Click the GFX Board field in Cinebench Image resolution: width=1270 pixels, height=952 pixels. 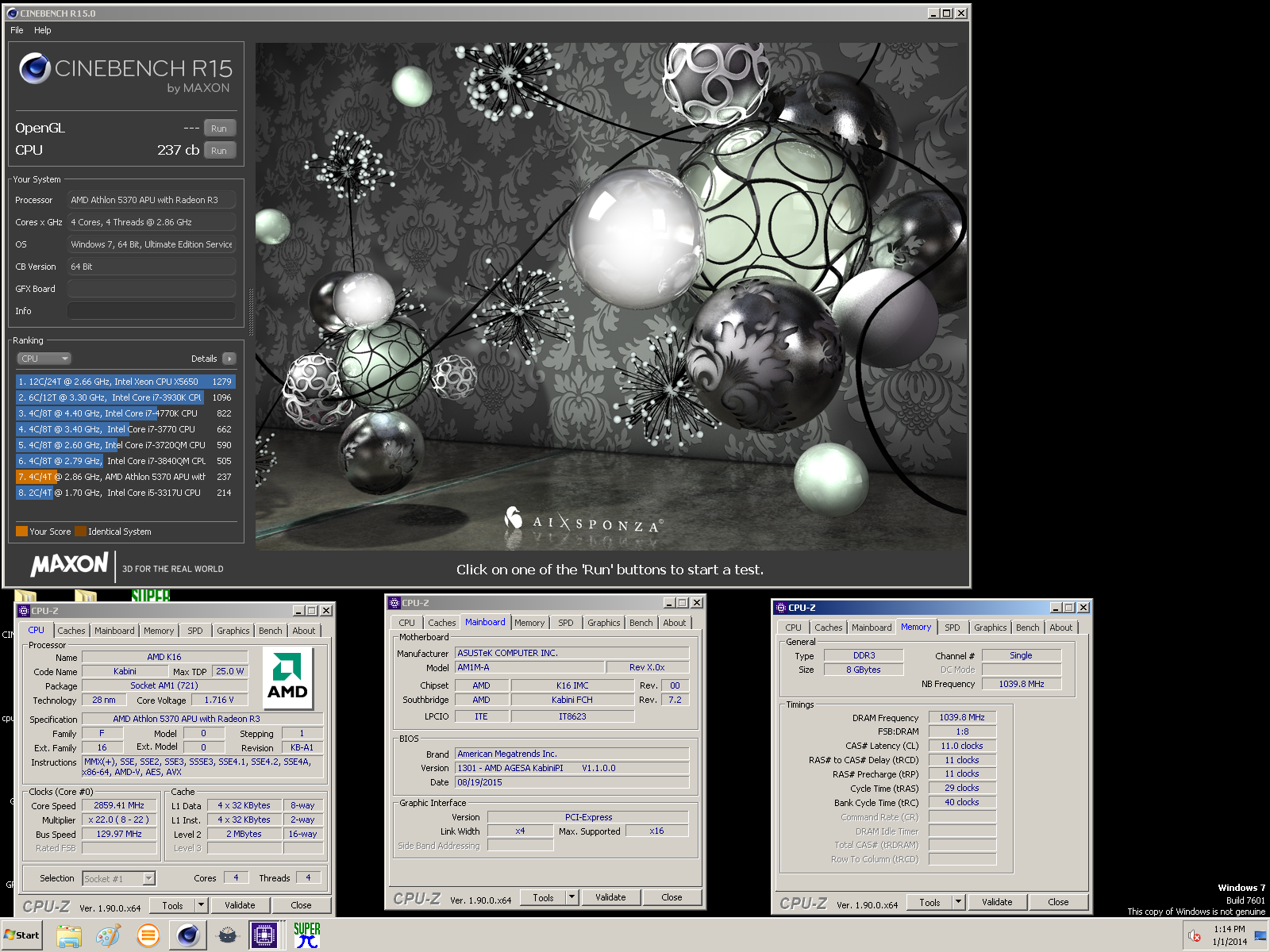[x=152, y=289]
